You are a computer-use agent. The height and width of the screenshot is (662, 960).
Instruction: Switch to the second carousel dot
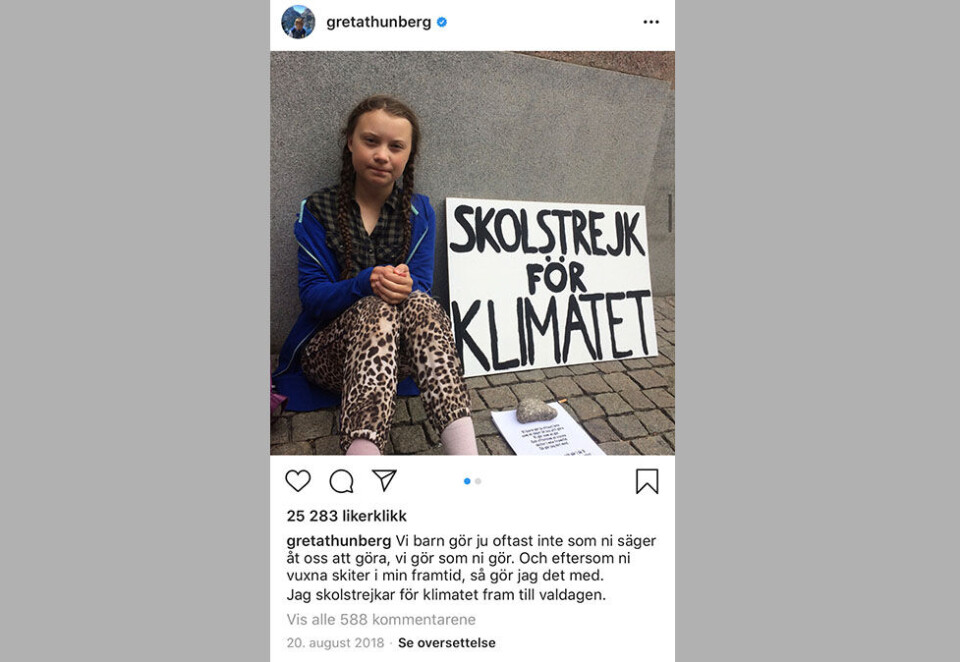click(x=478, y=481)
